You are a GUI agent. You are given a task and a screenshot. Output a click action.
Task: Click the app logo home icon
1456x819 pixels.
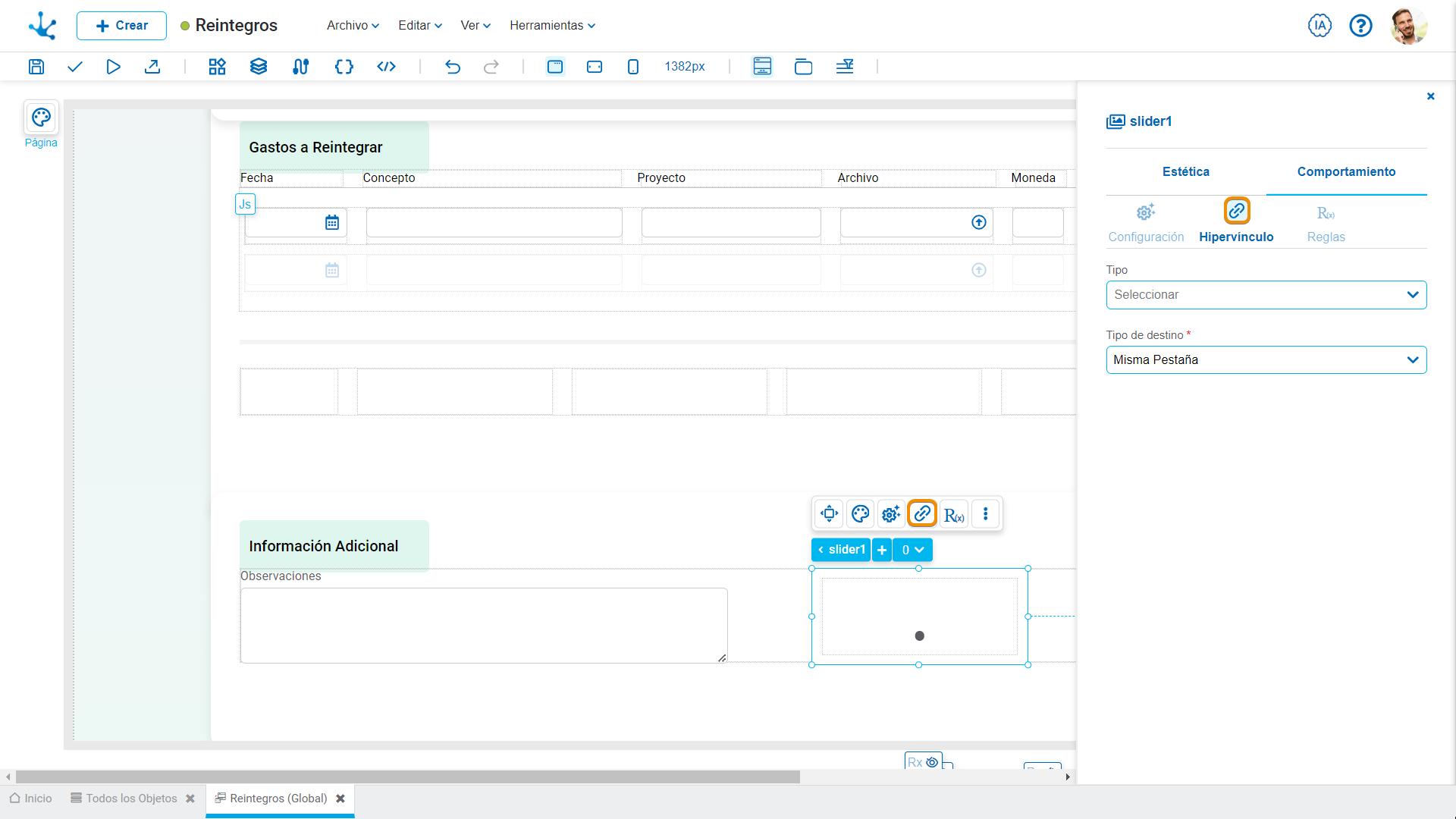42,26
